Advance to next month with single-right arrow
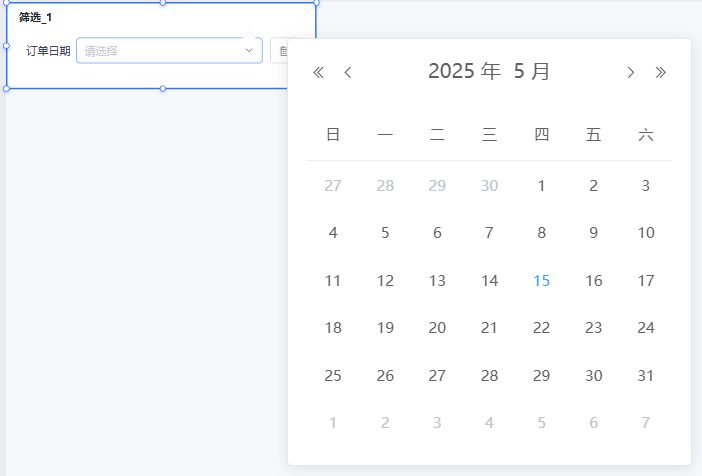The height and width of the screenshot is (476, 702). click(631, 72)
